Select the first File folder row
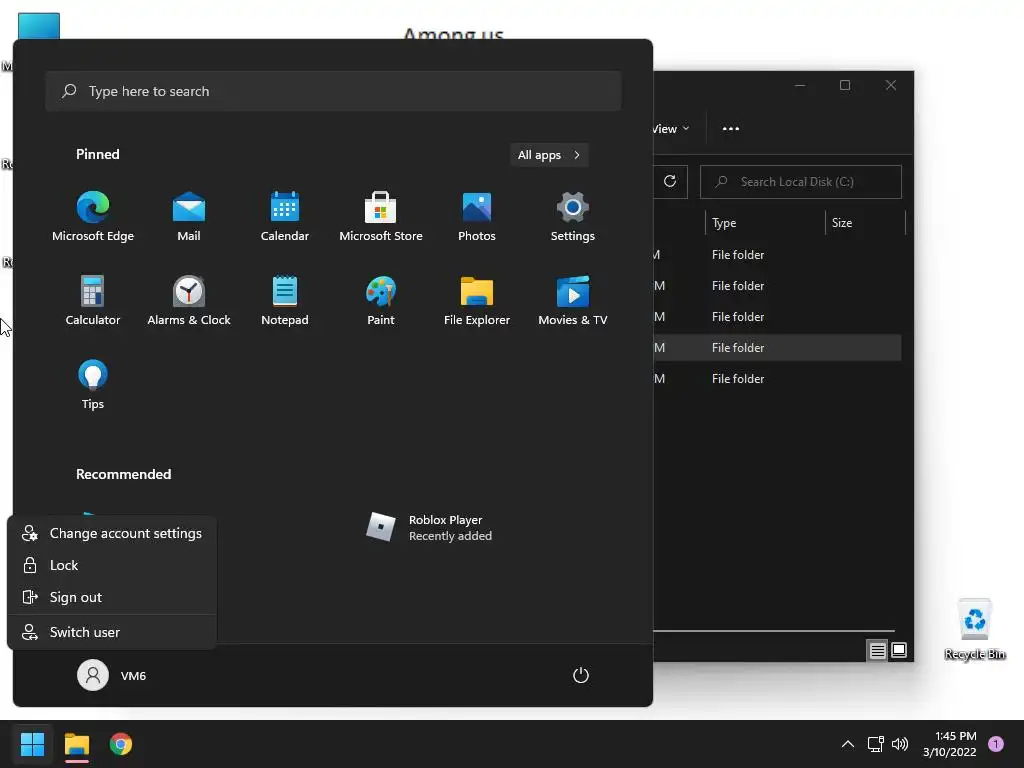The height and width of the screenshot is (768, 1024). click(777, 255)
